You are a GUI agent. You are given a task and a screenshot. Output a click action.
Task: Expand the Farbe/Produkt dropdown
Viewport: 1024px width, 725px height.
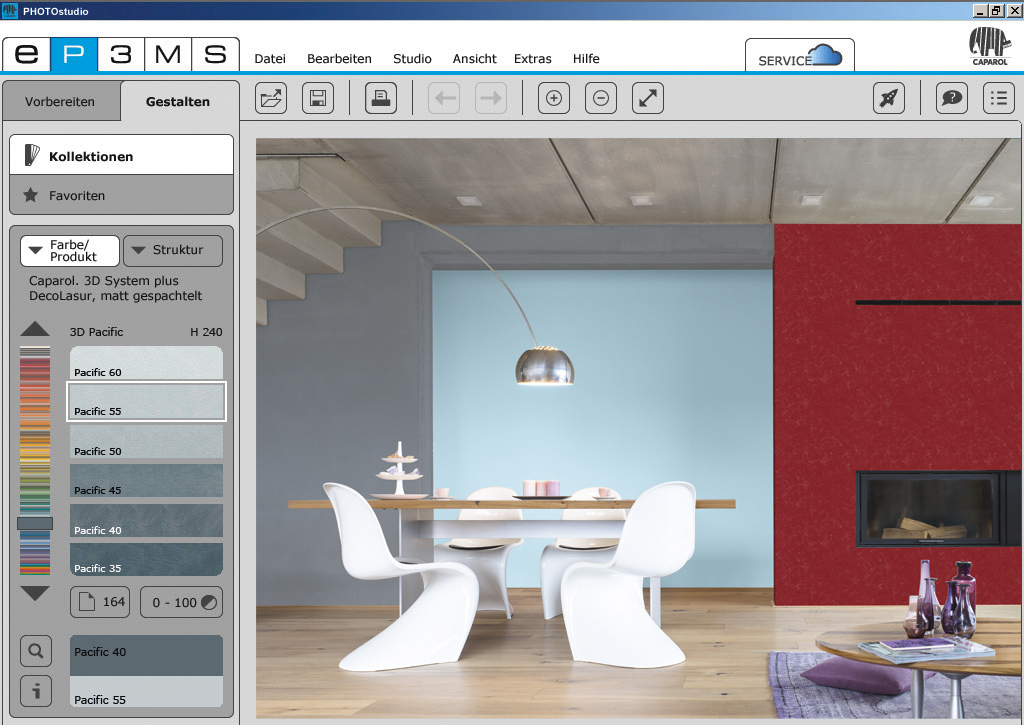(70, 251)
